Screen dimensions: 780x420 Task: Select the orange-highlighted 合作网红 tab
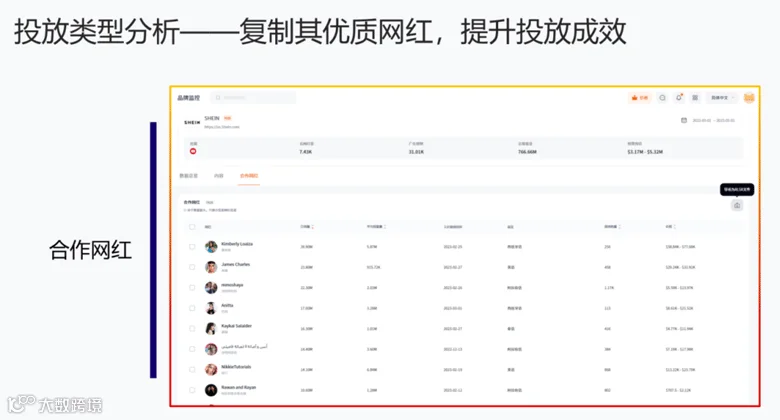click(x=249, y=176)
